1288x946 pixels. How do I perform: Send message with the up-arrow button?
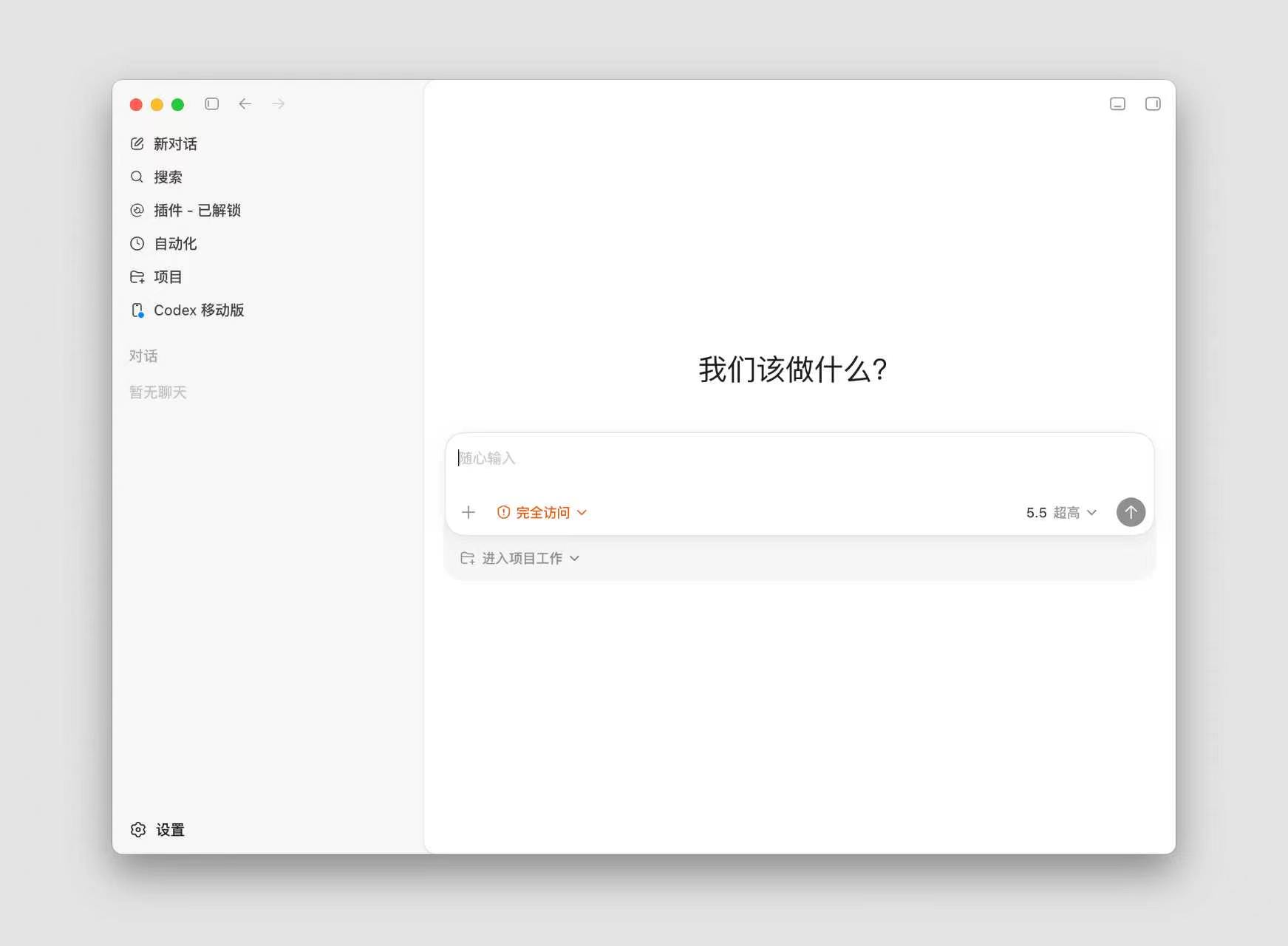(1131, 512)
